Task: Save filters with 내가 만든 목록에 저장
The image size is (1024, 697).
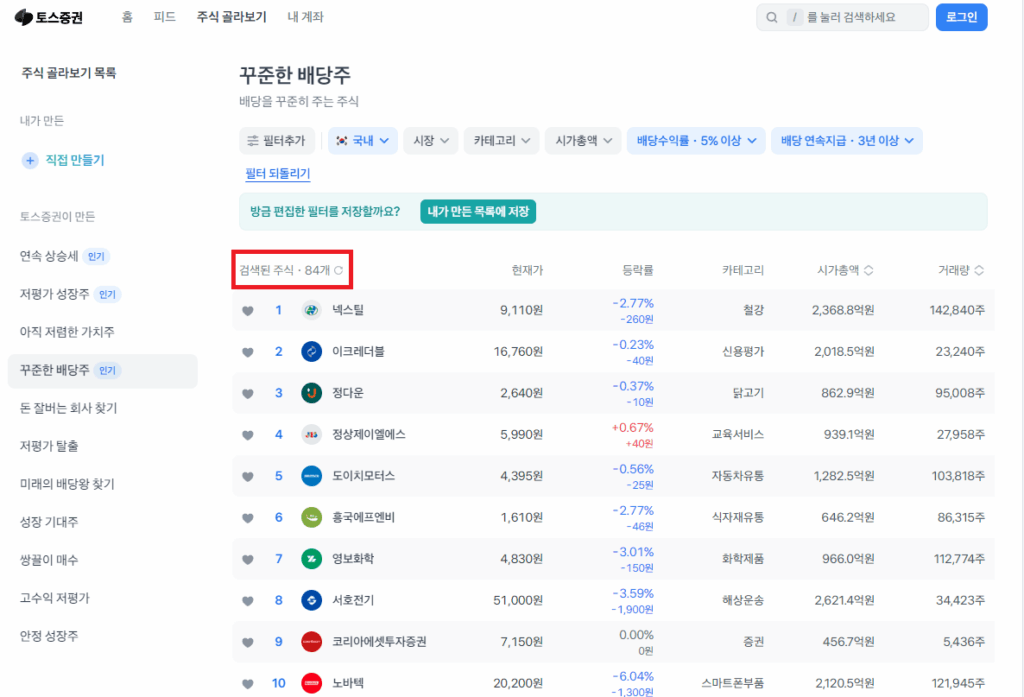Action: (x=477, y=211)
